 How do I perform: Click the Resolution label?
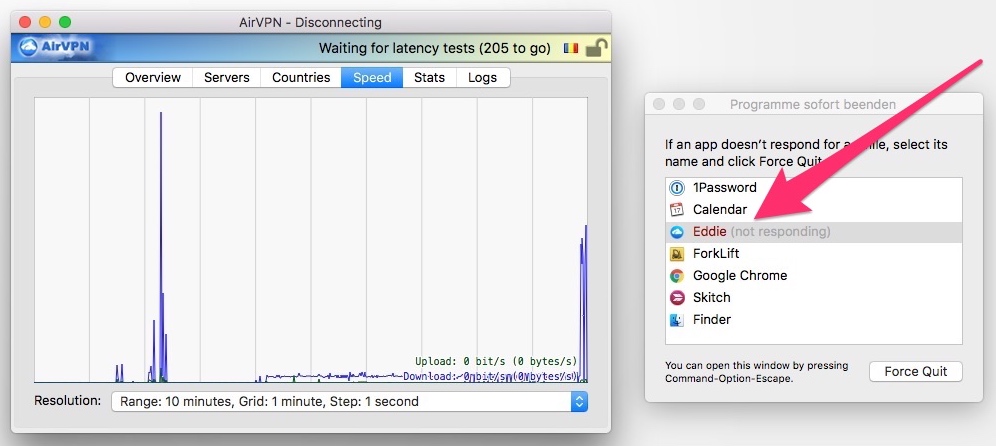point(67,401)
